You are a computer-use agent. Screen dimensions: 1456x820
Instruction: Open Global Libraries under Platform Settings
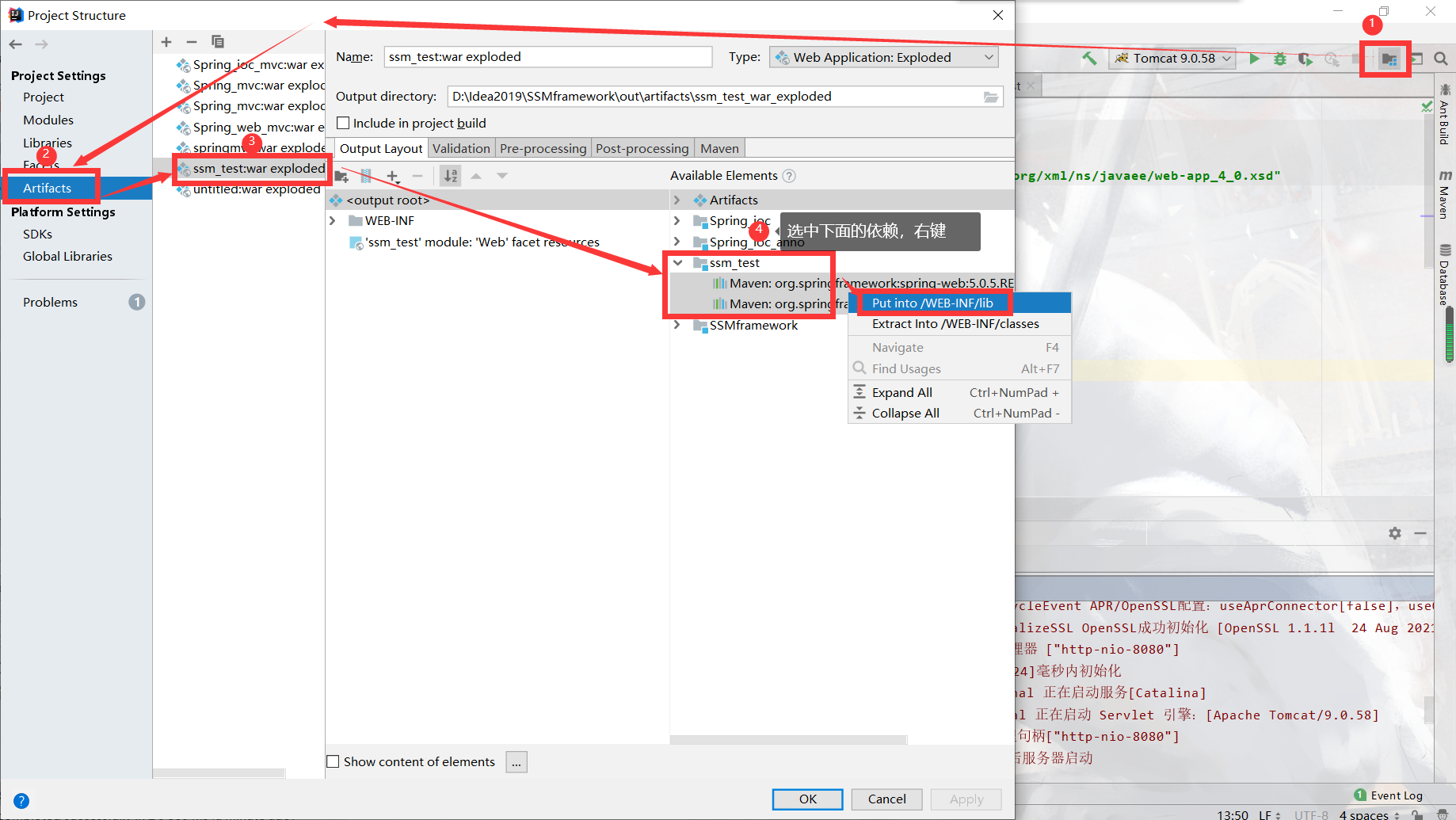pos(67,256)
